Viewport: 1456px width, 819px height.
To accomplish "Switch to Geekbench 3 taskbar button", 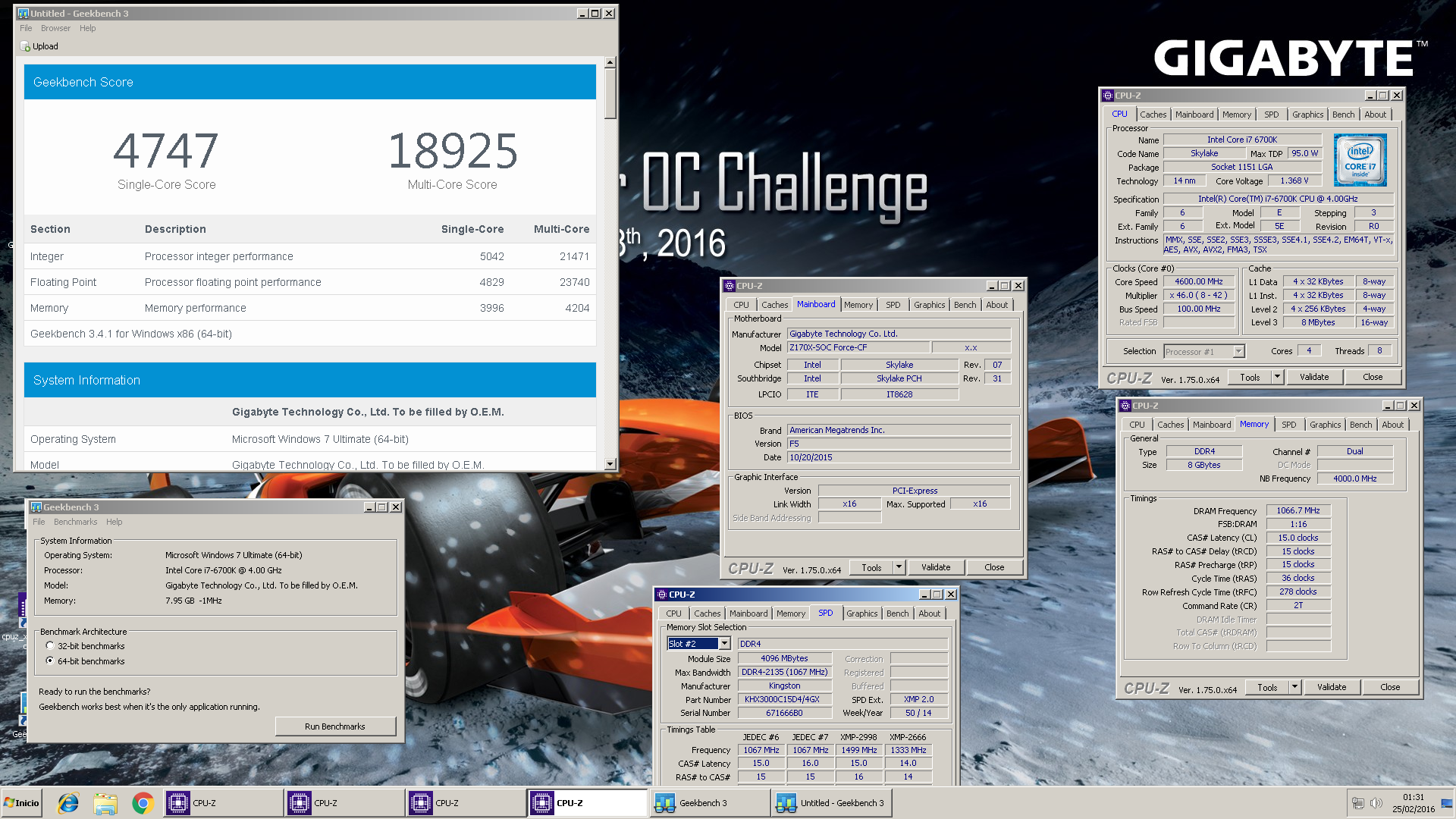I will 709,803.
